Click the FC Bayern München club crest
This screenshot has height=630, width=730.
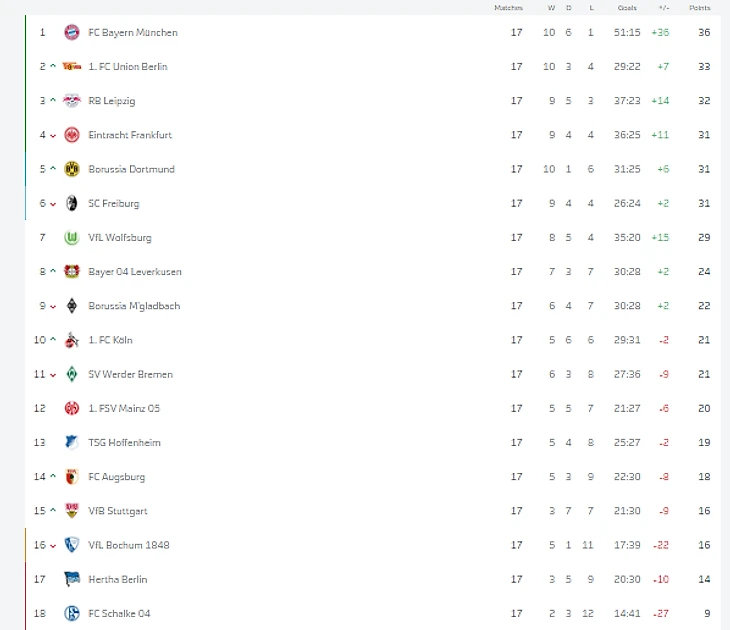[72, 32]
